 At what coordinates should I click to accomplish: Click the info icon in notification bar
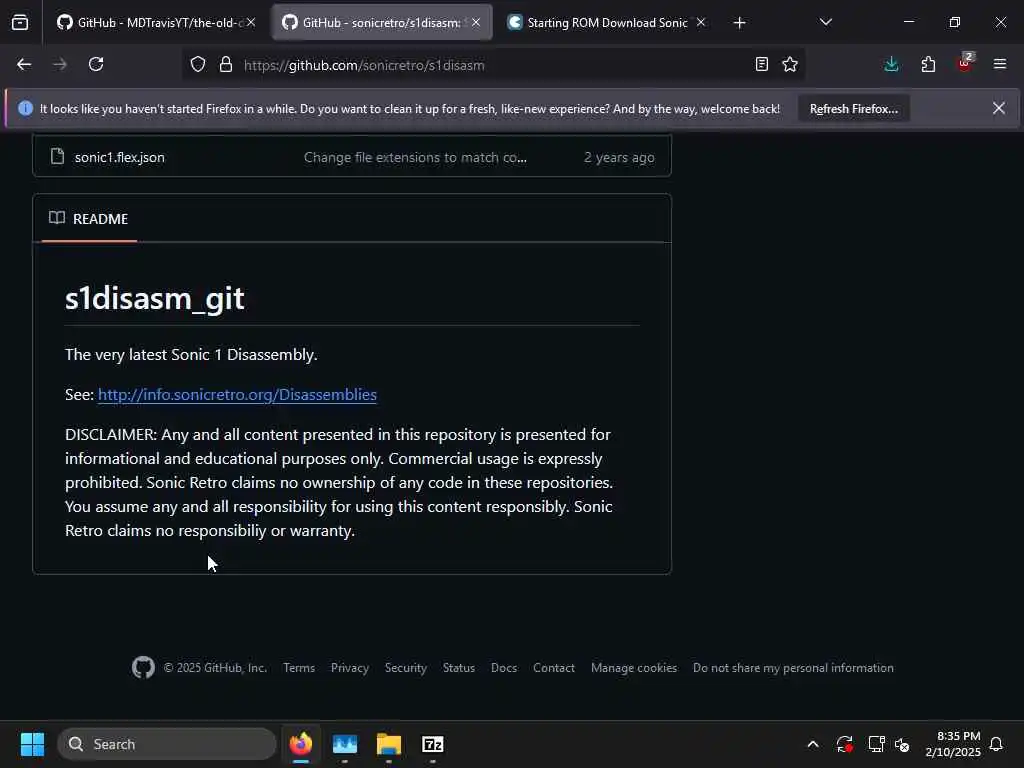[25, 108]
